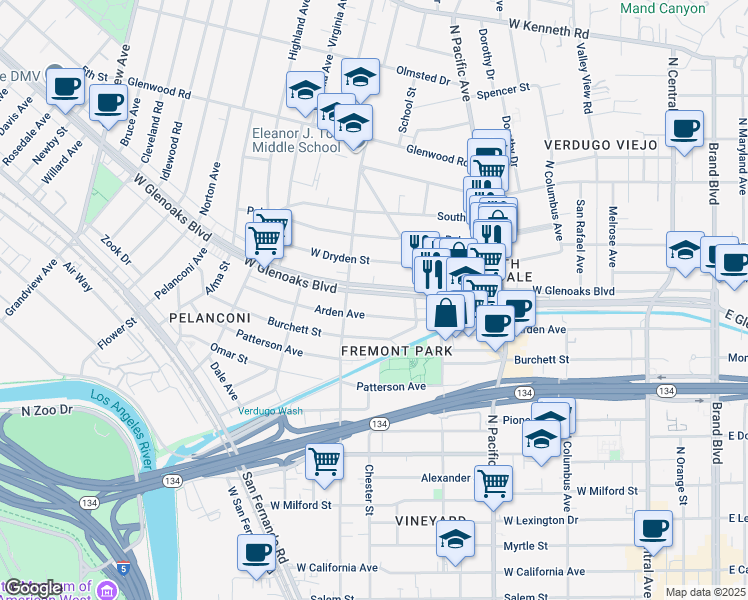This screenshot has height=600, width=748.
Task: Open the graduation cap marker in Vineyard
Action: pos(456,539)
